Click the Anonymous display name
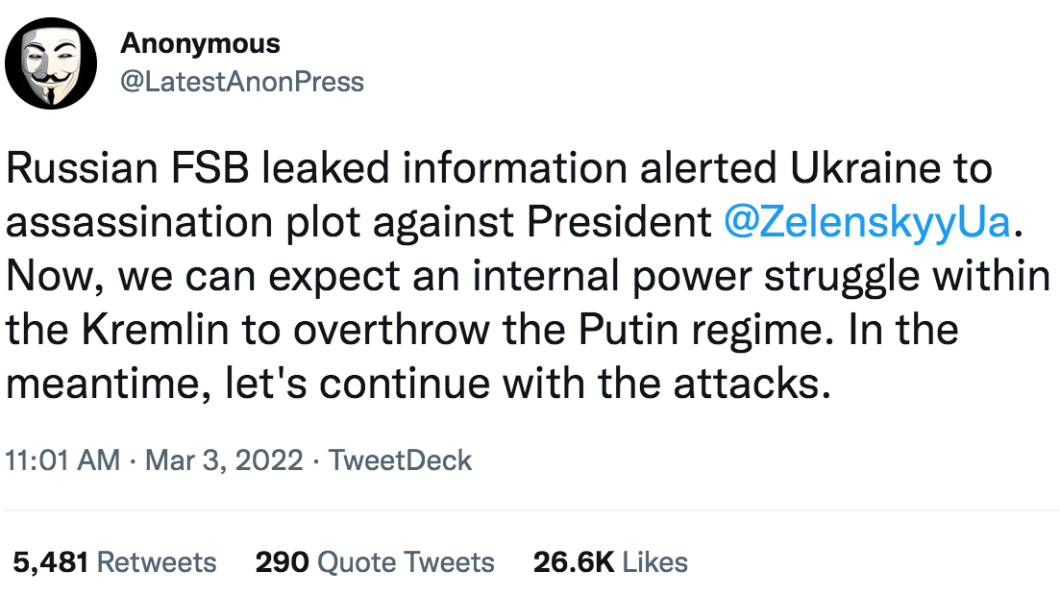Viewport: 1060px width, 596px height. tap(200, 43)
